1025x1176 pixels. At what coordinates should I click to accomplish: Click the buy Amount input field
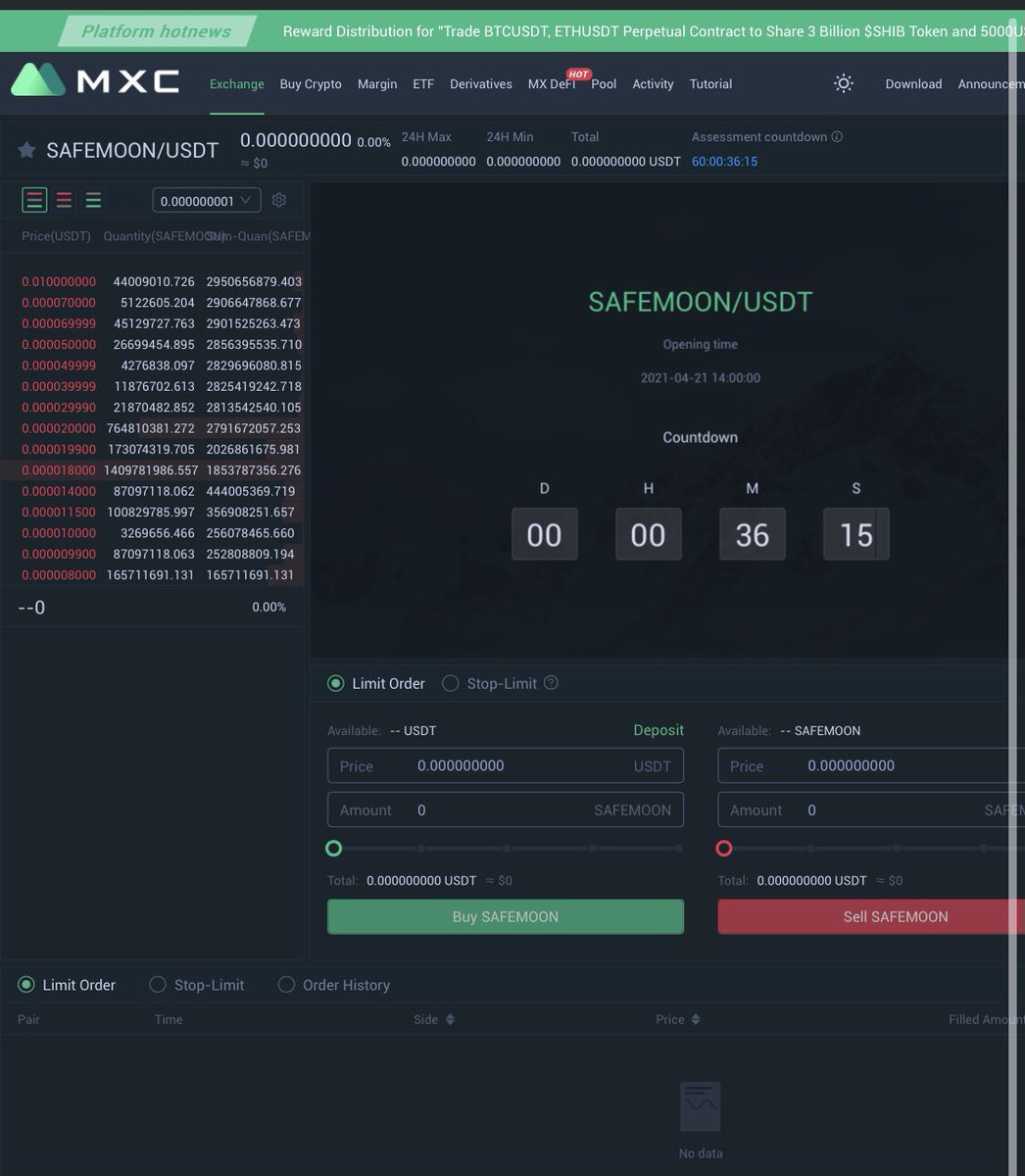[506, 810]
